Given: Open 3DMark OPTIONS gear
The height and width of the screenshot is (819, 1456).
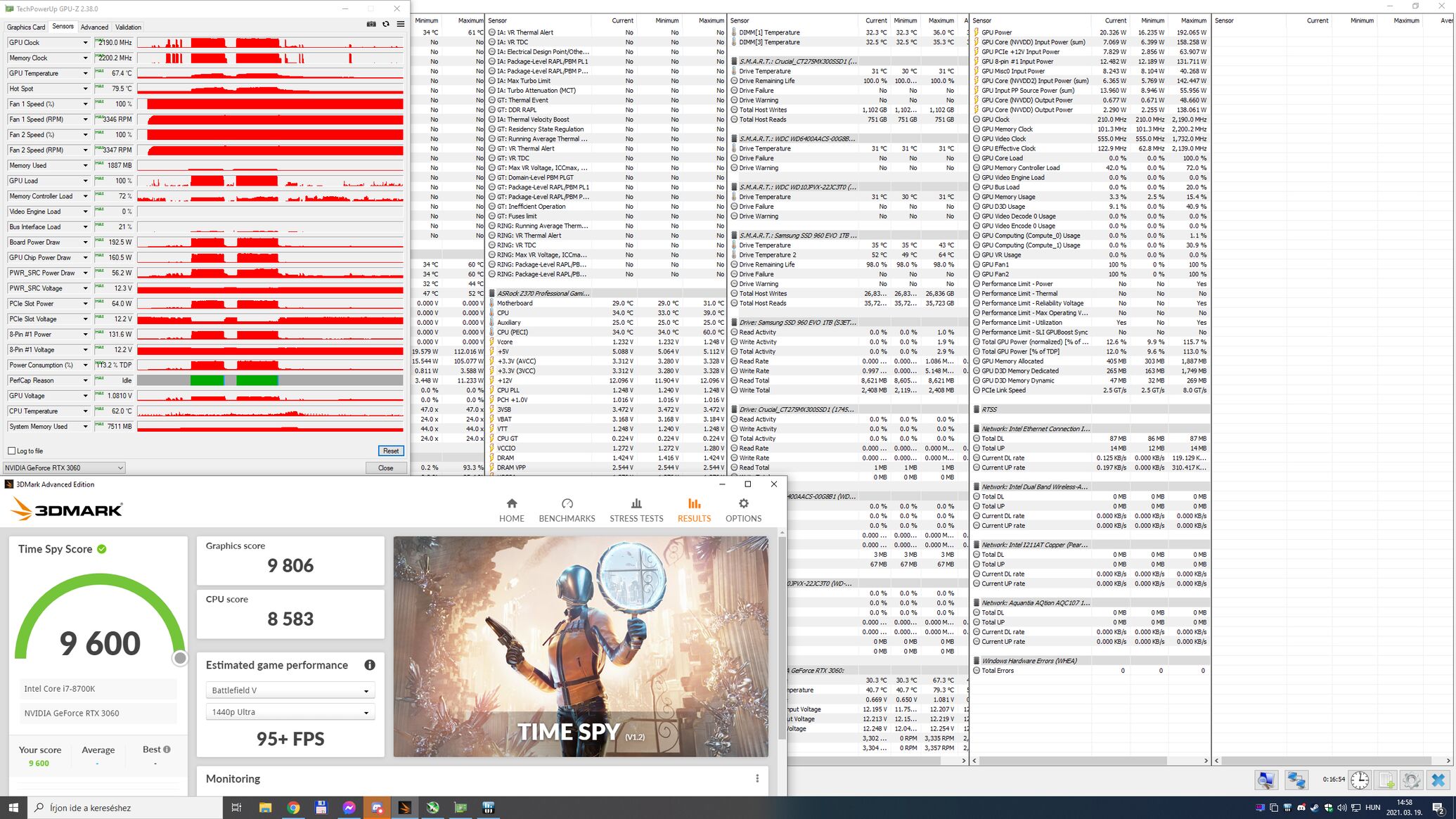Looking at the screenshot, I should [x=743, y=510].
